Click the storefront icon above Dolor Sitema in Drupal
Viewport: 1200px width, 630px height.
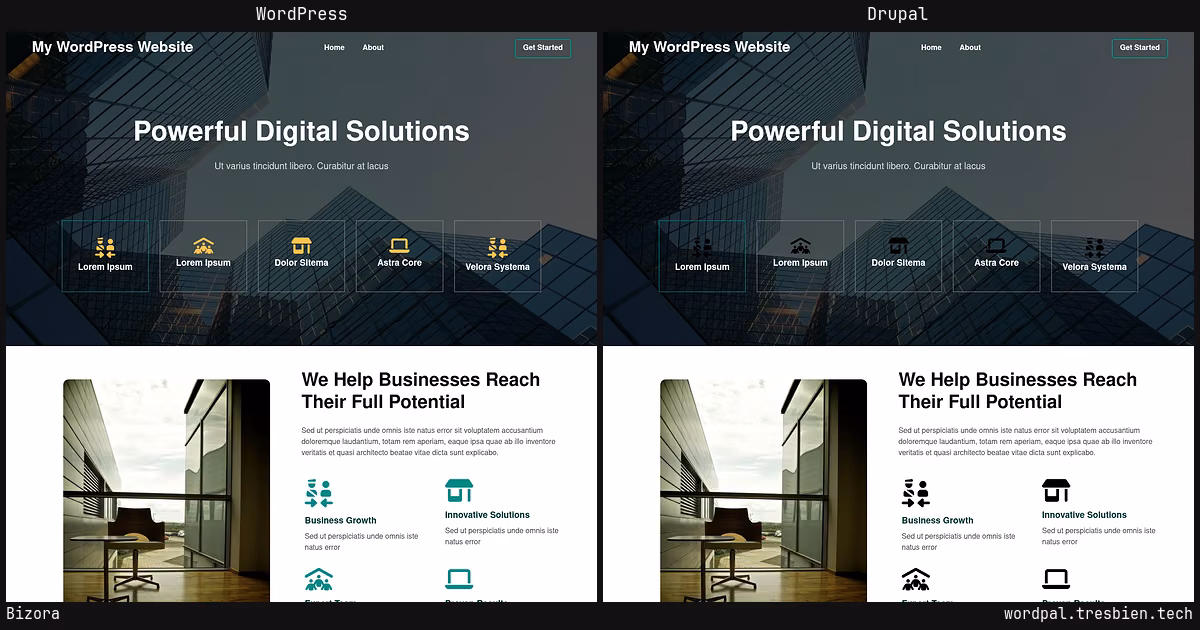(898, 245)
